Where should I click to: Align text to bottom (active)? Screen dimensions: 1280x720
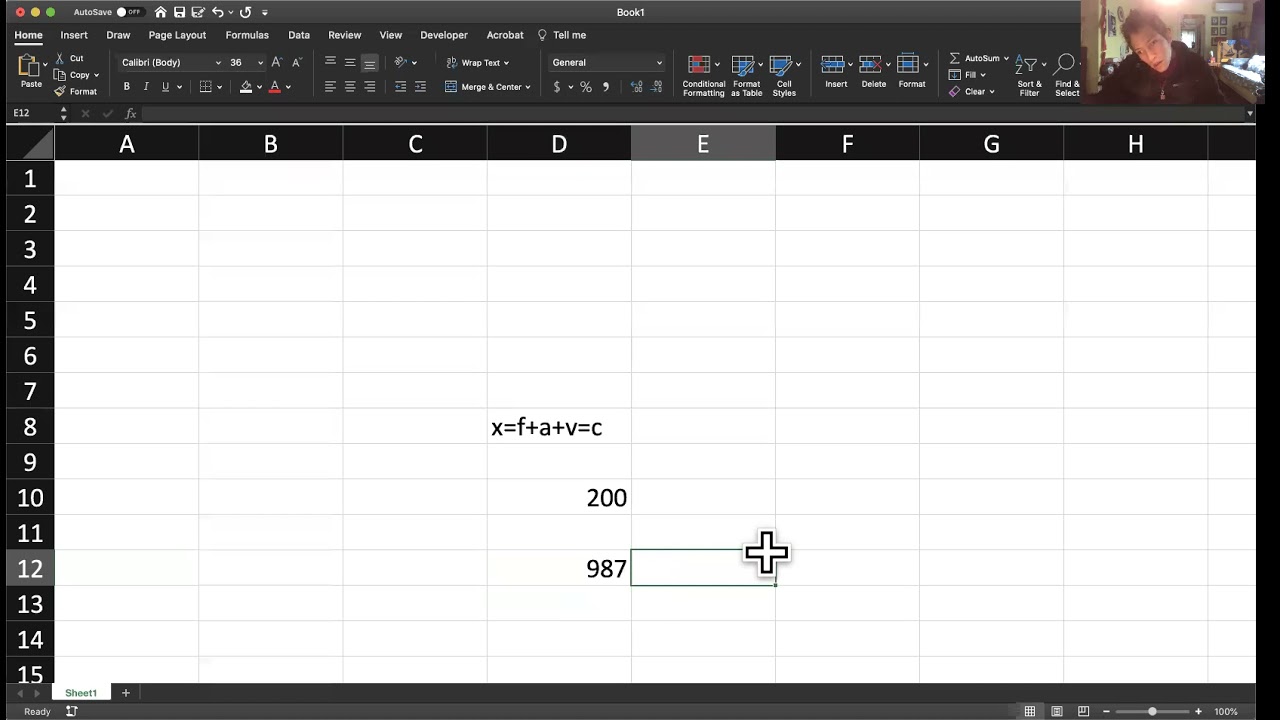pos(370,62)
